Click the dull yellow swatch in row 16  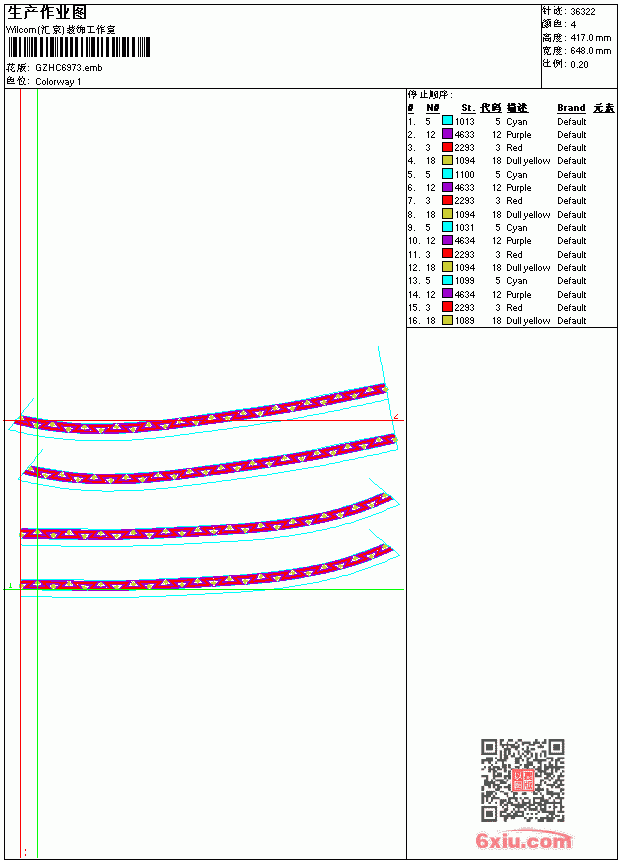point(448,320)
